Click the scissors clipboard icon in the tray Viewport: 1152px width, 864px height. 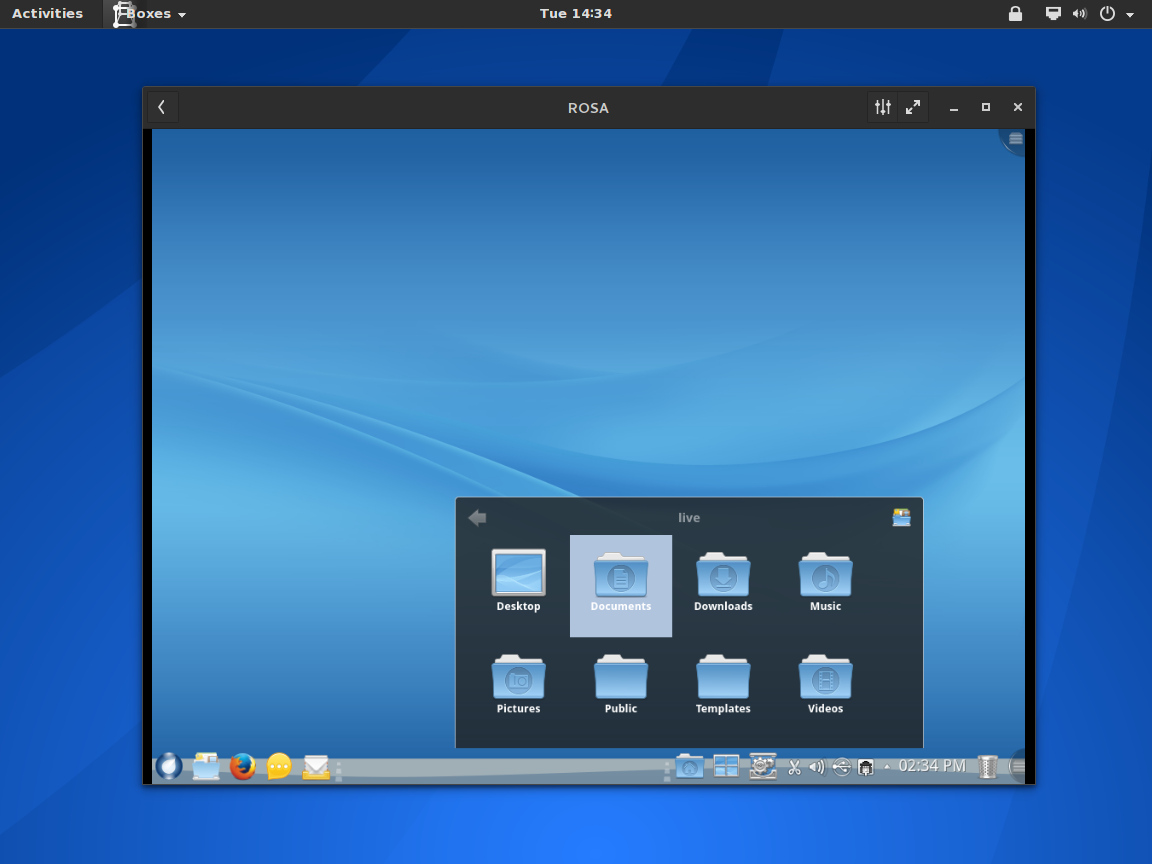[795, 766]
